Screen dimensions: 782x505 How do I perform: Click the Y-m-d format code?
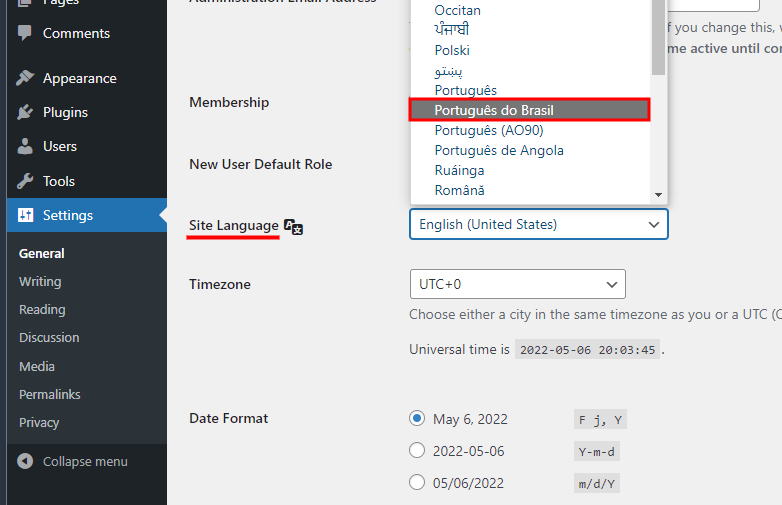596,452
